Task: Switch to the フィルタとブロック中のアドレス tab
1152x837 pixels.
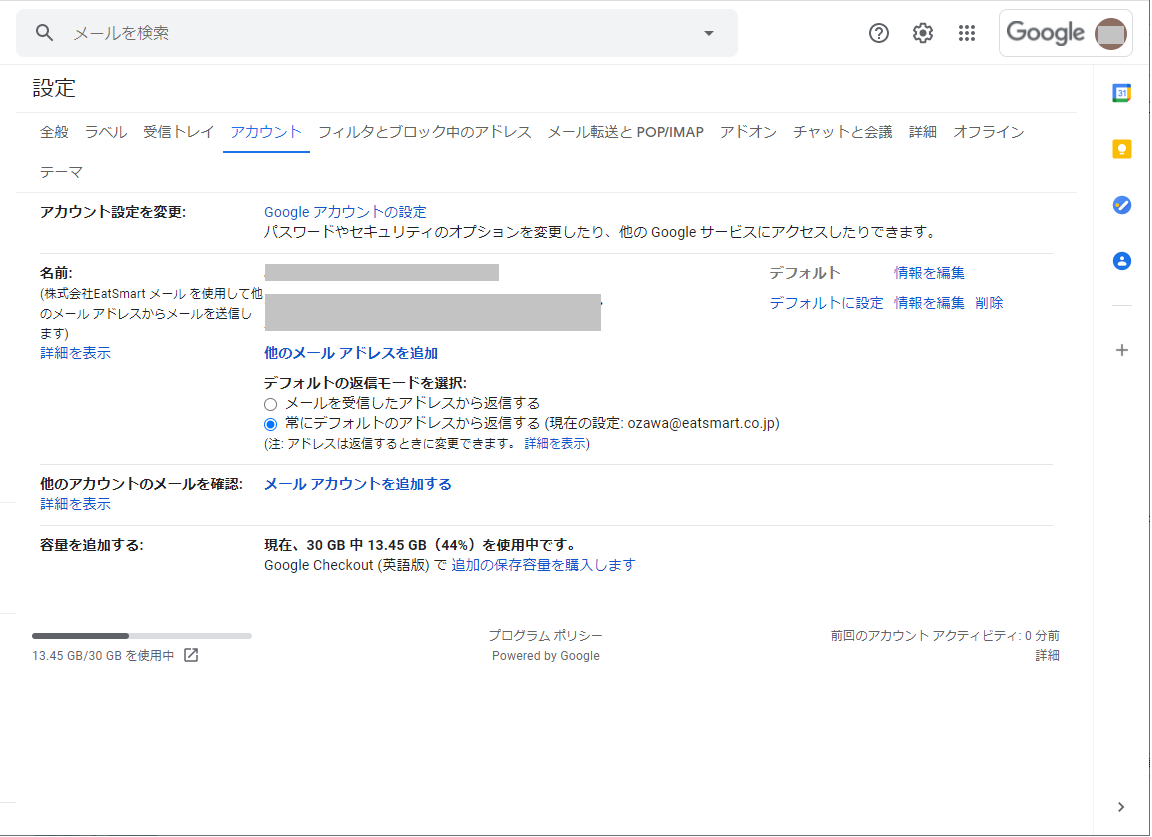Action: (423, 131)
